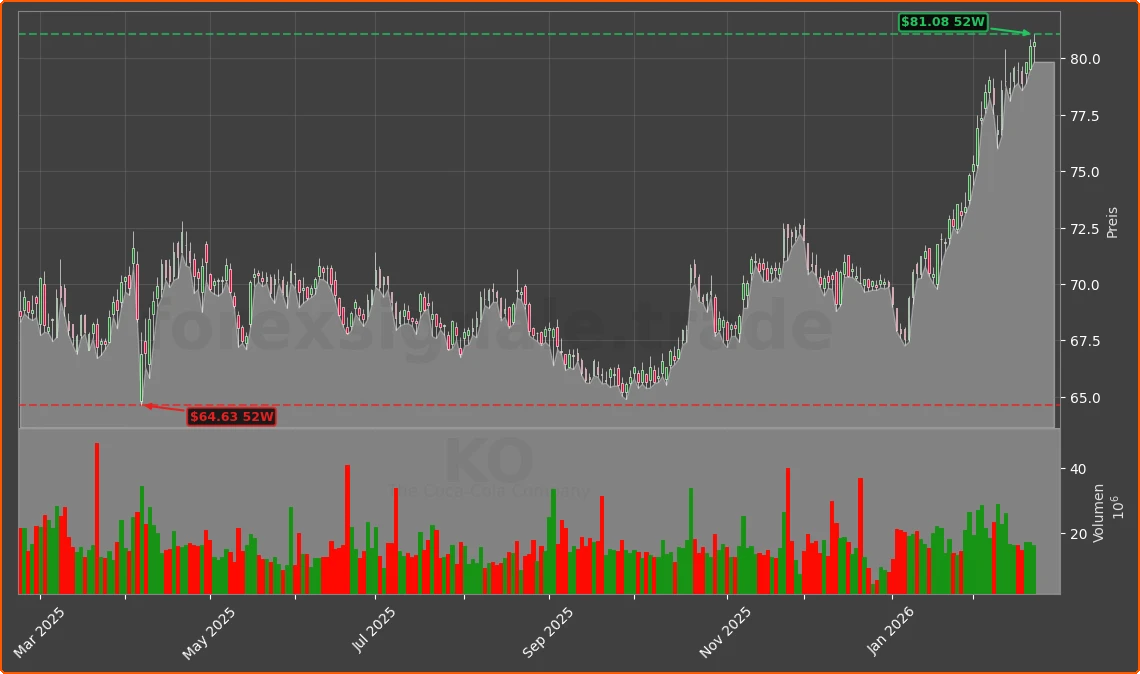The image size is (1140, 674).
Task: Click the $64.63 52W low label
Action: point(232,418)
